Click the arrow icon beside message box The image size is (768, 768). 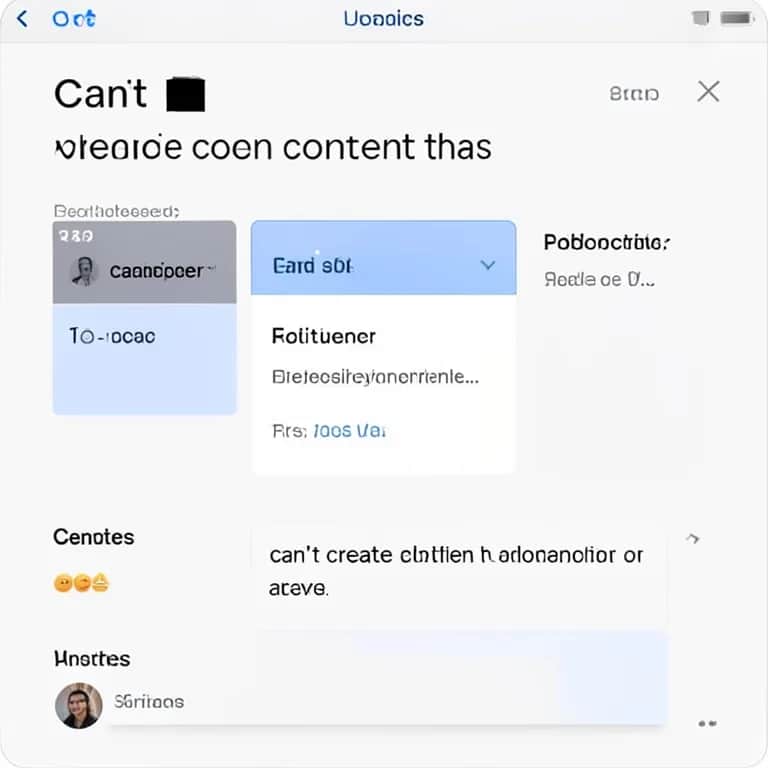692,539
